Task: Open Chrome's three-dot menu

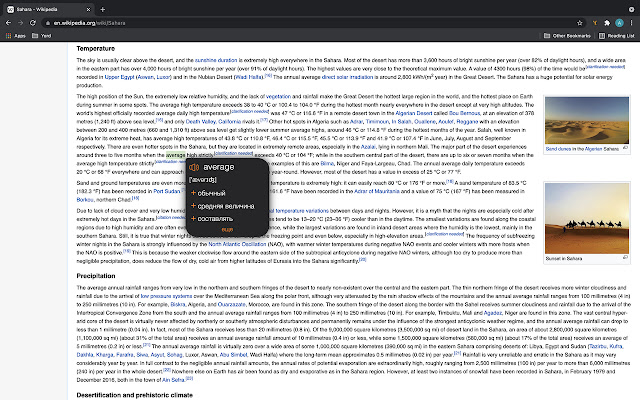Action: (x=631, y=23)
